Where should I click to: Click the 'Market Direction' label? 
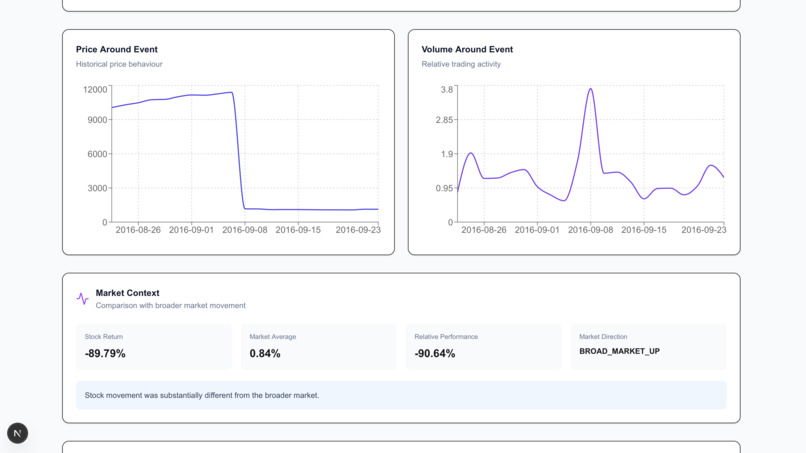click(x=603, y=337)
